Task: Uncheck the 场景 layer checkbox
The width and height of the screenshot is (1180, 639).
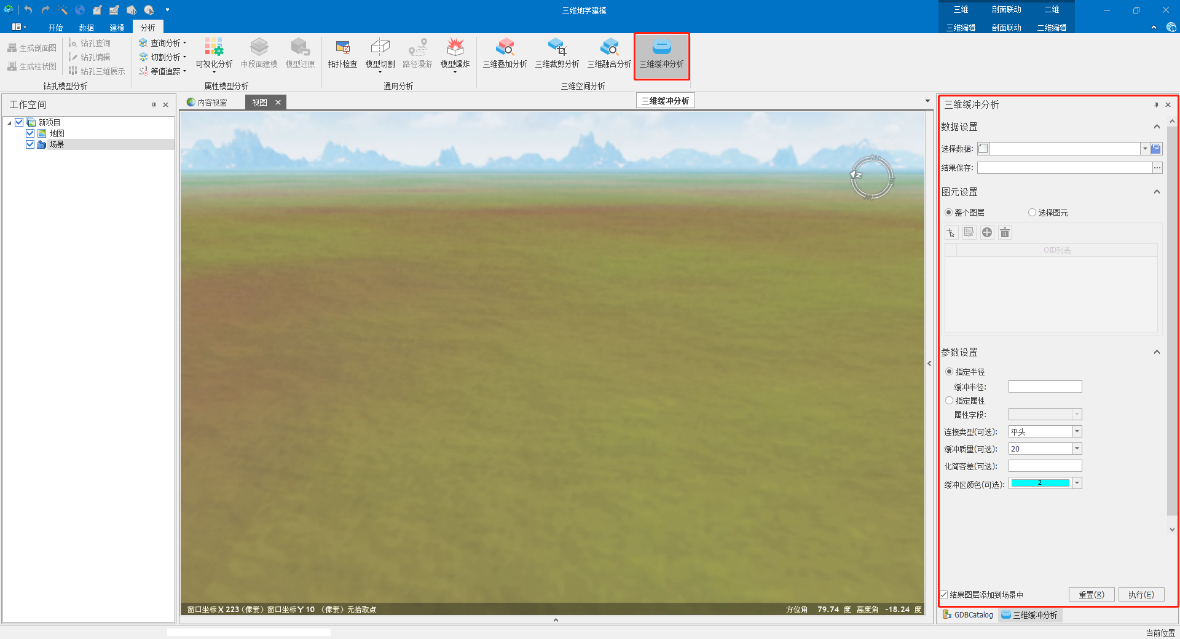Action: click(30, 144)
